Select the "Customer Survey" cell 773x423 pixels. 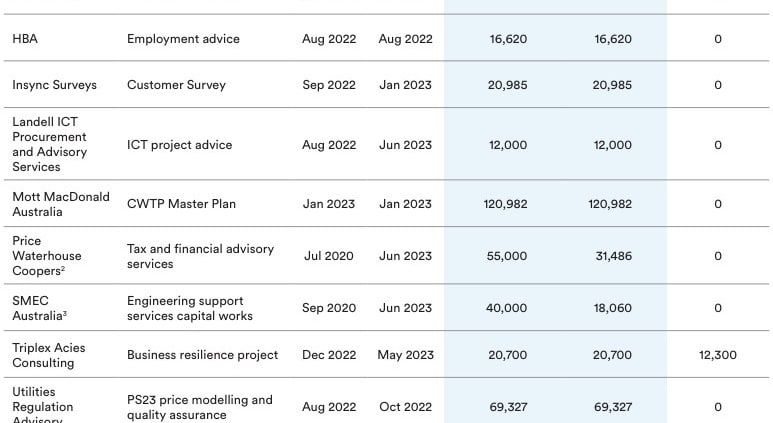176,85
